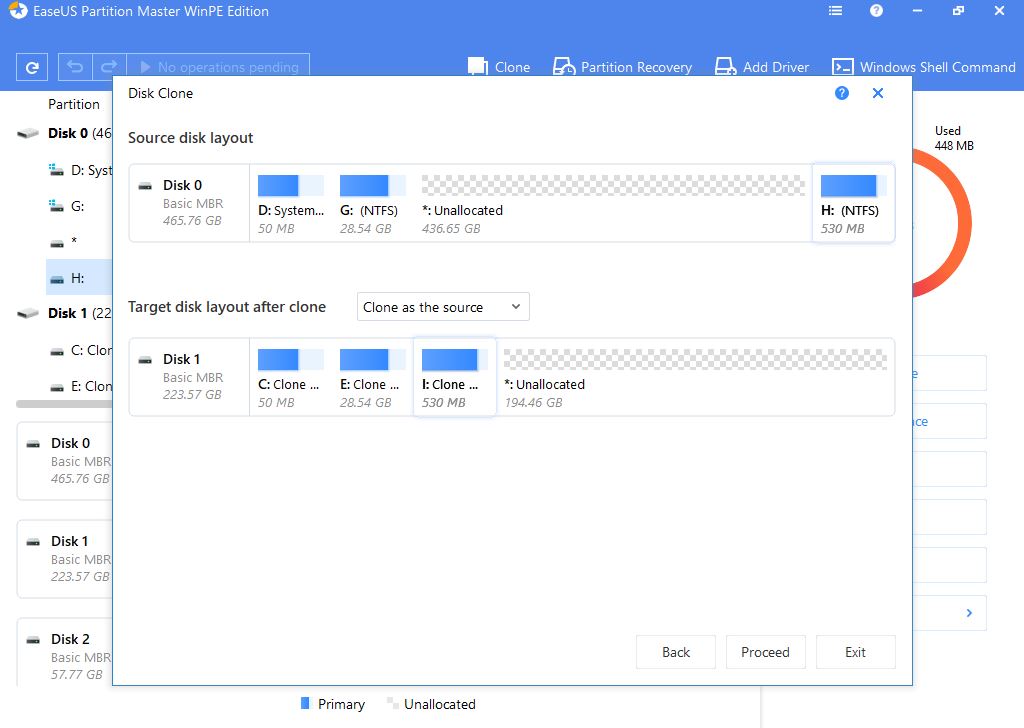Select the G: (NTFS) source partition block
The width and height of the screenshot is (1024, 728).
coord(372,203)
